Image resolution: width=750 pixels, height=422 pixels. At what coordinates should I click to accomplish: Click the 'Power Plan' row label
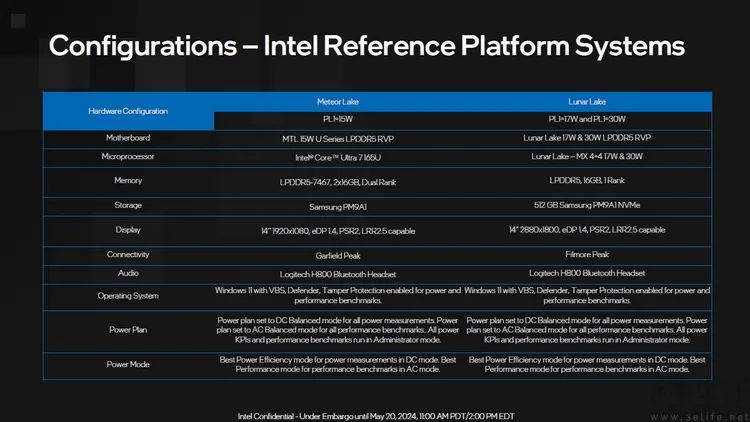tap(128, 330)
